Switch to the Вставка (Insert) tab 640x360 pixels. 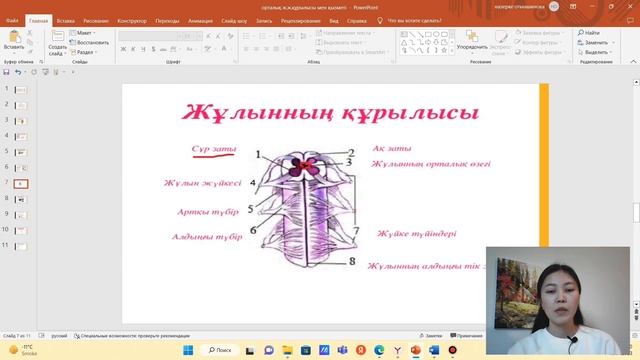pyautogui.click(x=65, y=20)
